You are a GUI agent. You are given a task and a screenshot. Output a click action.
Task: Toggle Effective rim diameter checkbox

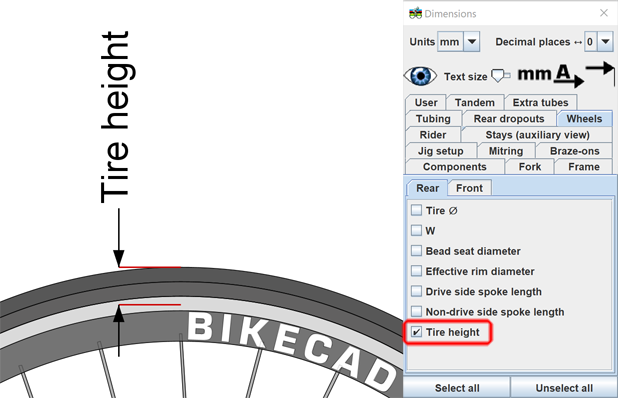pos(416,271)
